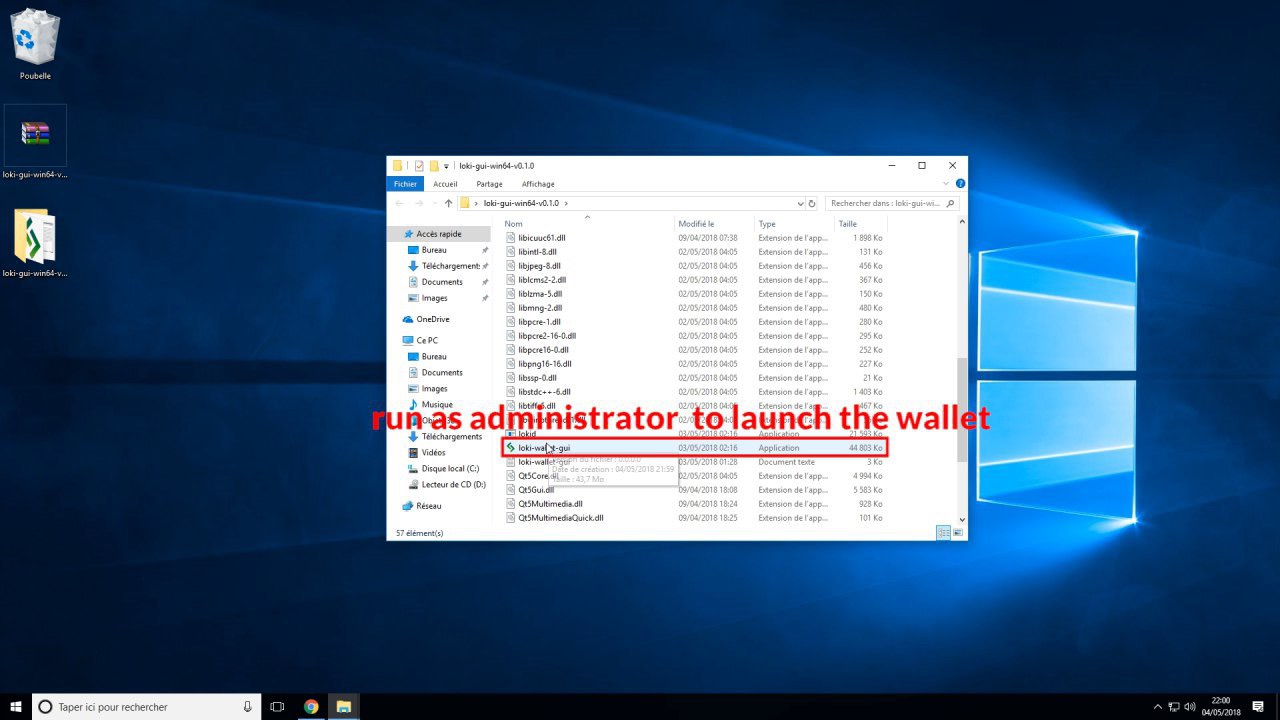The height and width of the screenshot is (720, 1280).
Task: Click the New folder icon in the title bar toolbar
Action: (434, 166)
